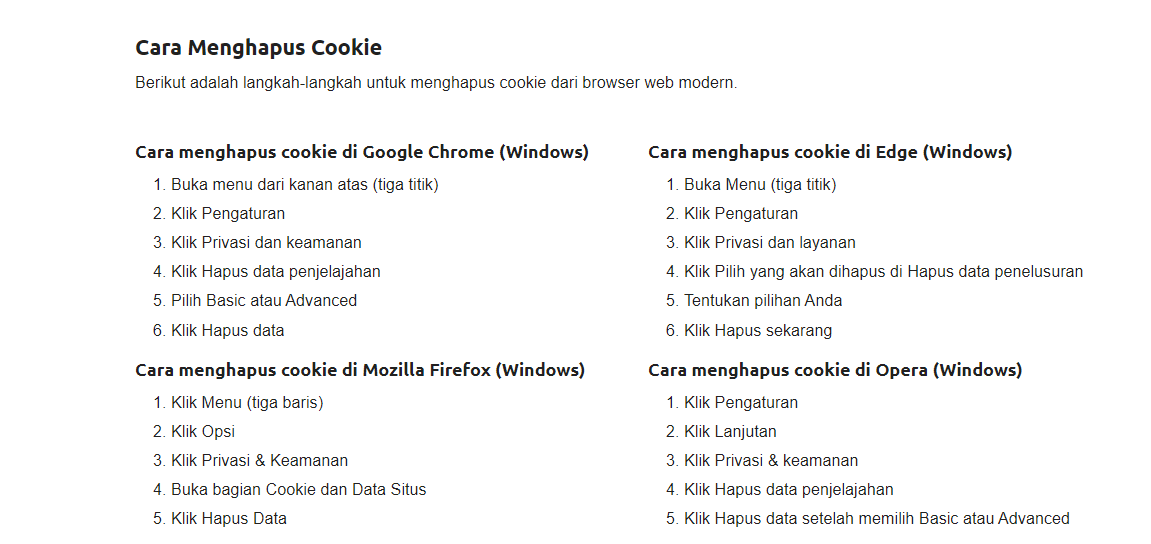Click the "Cara Menghapus Cookie" main heading
Viewport: 1151px width, 544px height.
[x=258, y=47]
